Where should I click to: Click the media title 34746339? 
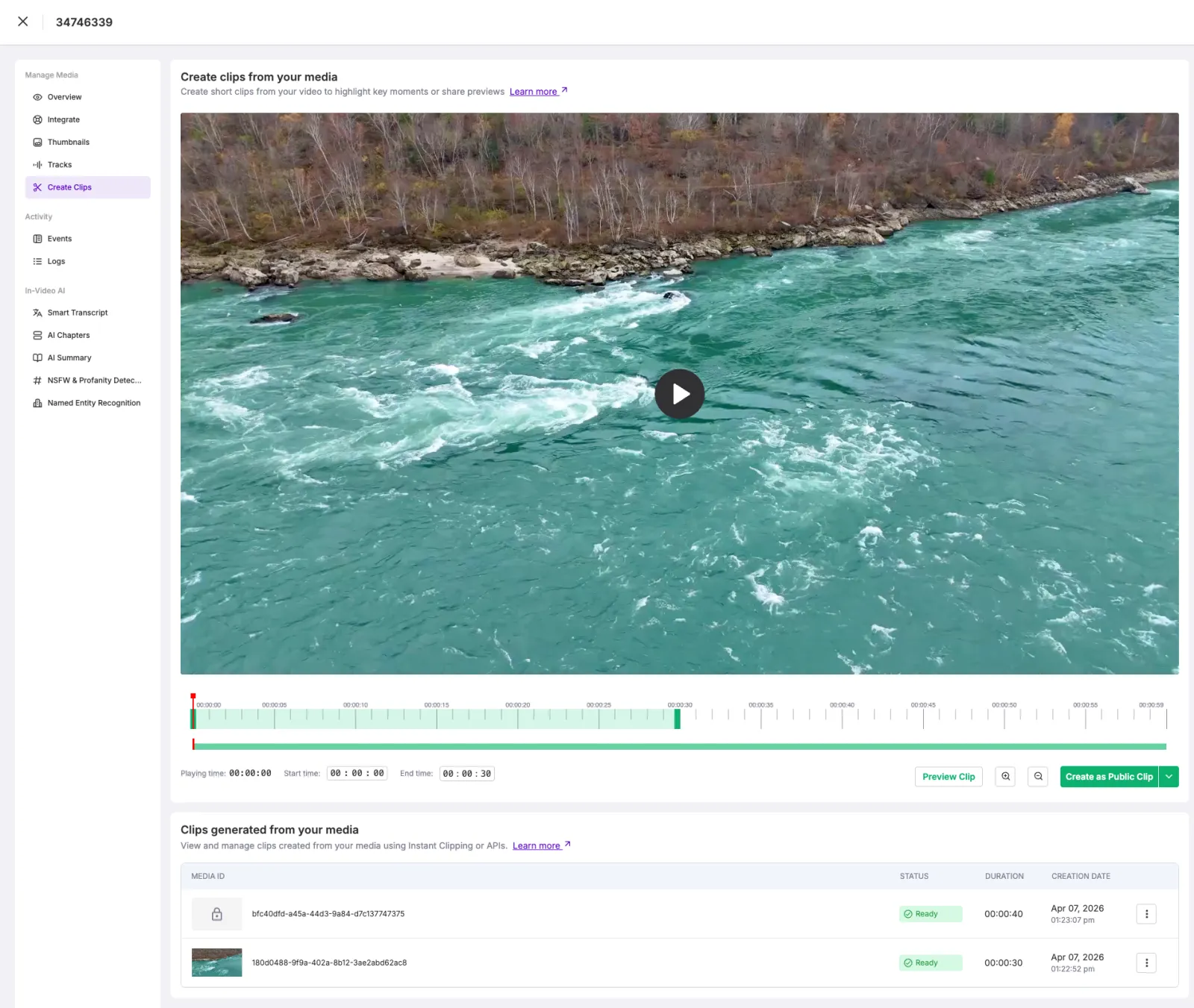pos(84,22)
